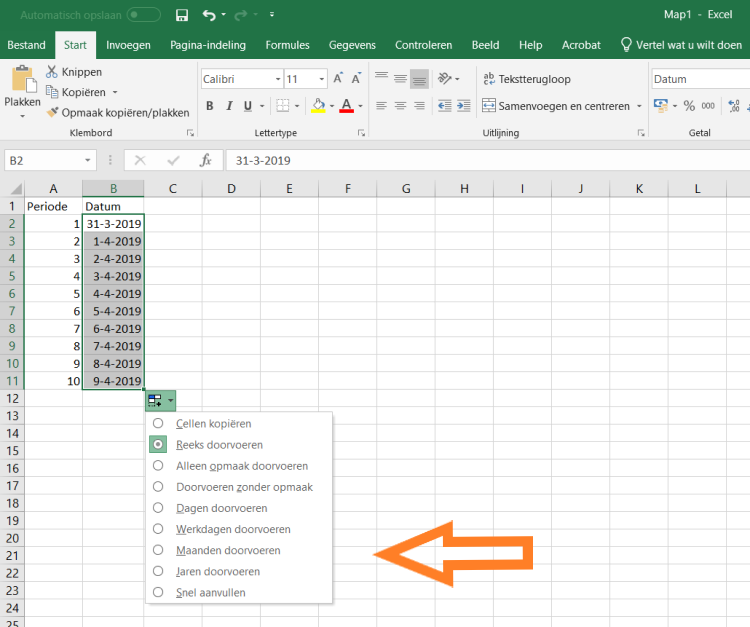Toggle bold formatting
The width and height of the screenshot is (750, 627).
point(210,106)
